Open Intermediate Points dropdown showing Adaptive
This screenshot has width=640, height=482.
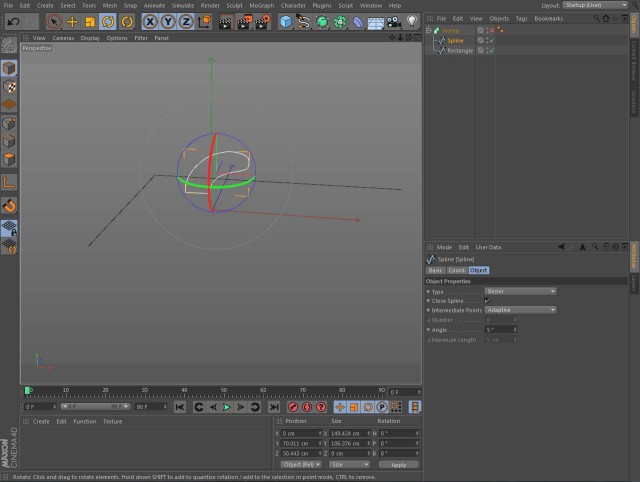[520, 310]
